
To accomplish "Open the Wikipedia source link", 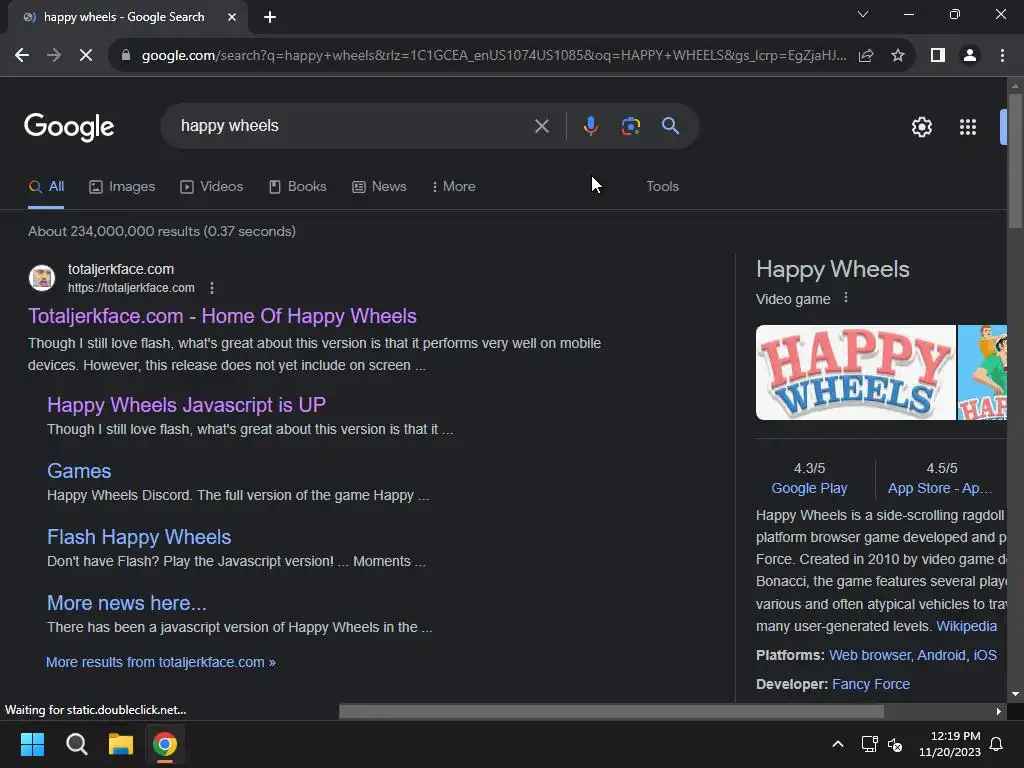I will pos(967,626).
